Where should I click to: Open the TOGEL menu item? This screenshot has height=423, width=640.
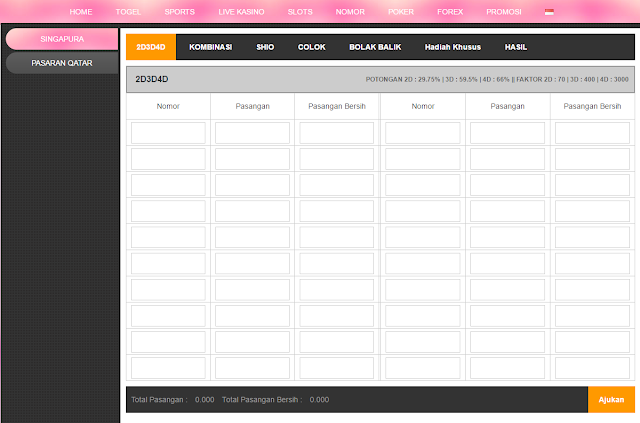(x=128, y=12)
